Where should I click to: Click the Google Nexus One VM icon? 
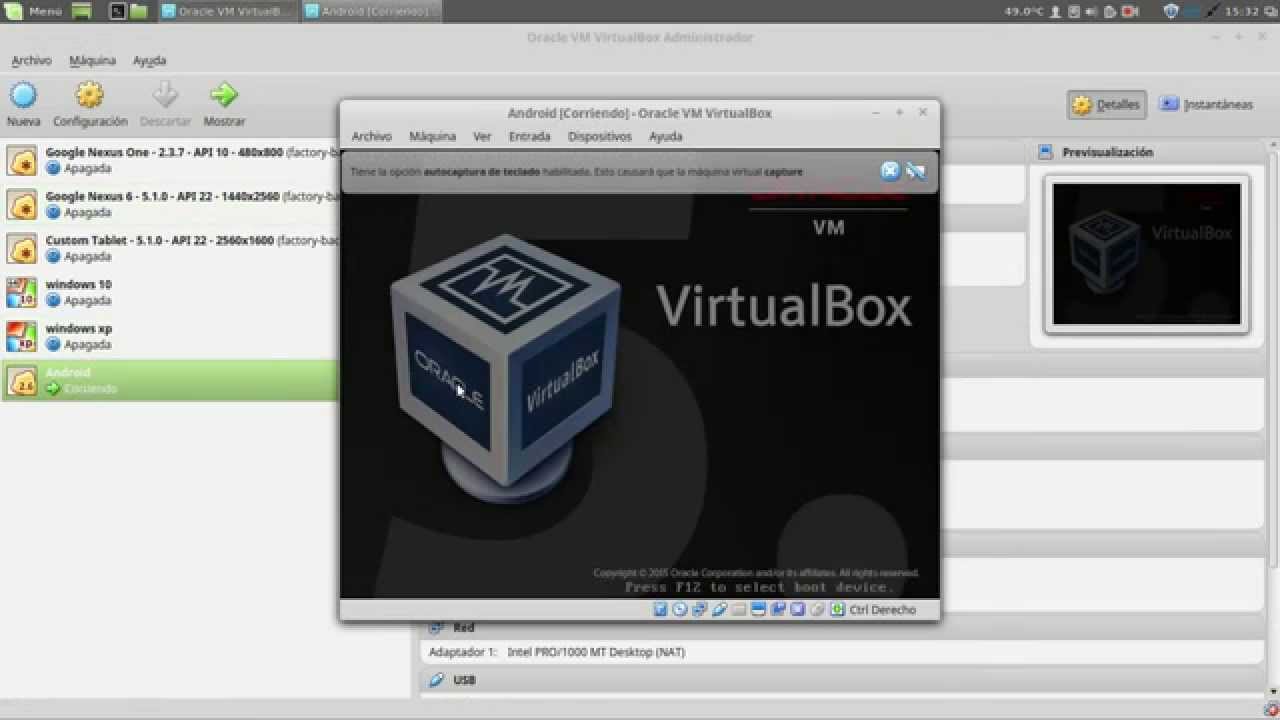pyautogui.click(x=22, y=160)
